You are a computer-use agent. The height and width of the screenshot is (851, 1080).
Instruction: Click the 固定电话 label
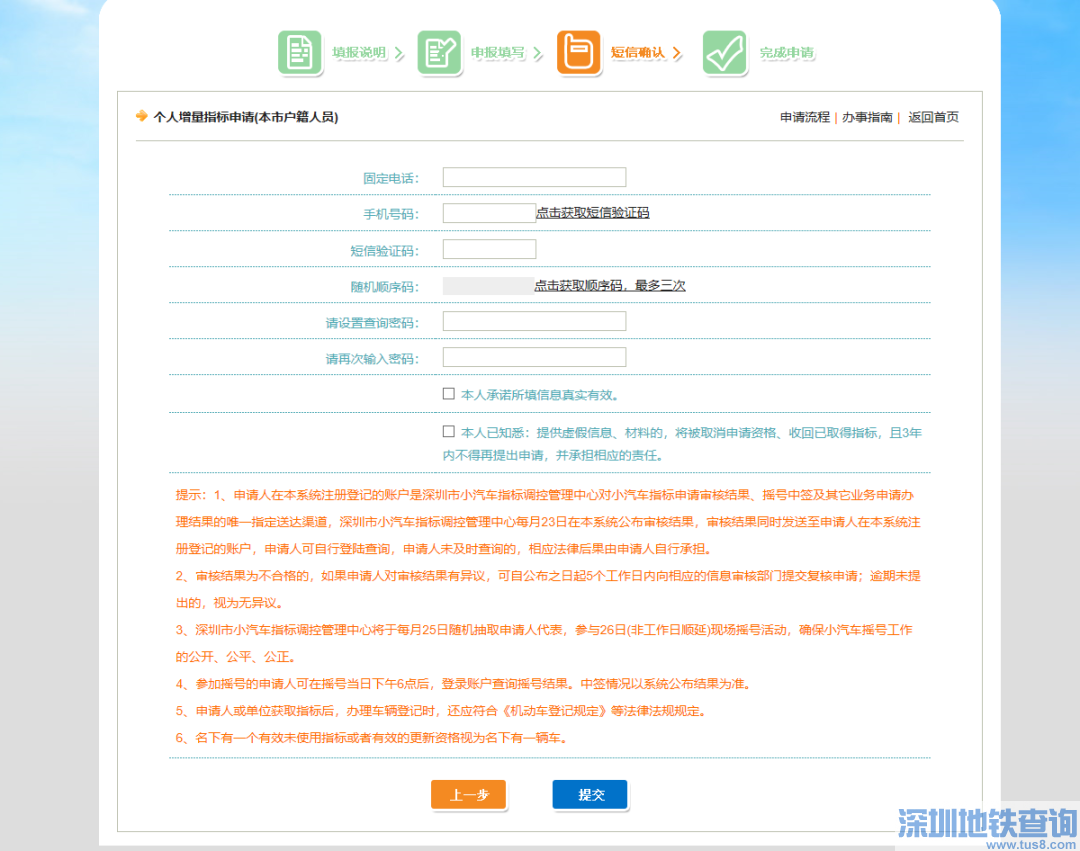click(x=391, y=178)
